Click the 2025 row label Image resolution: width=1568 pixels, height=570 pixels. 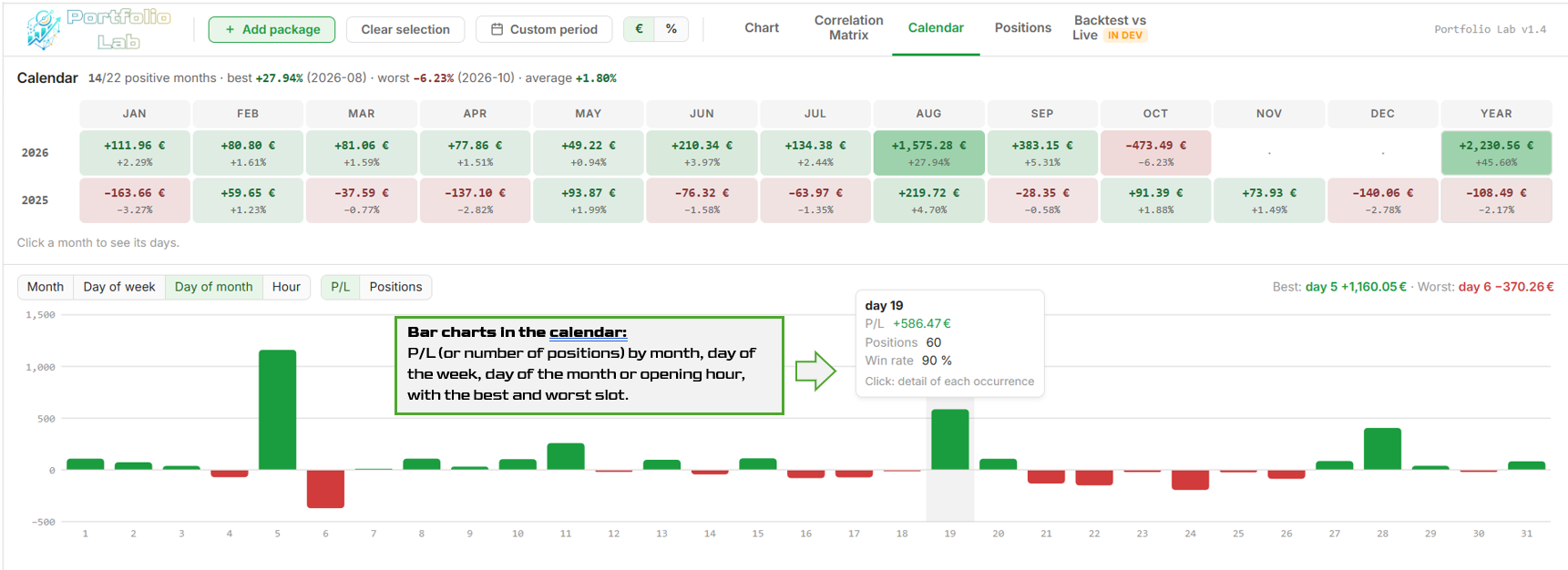coord(35,200)
